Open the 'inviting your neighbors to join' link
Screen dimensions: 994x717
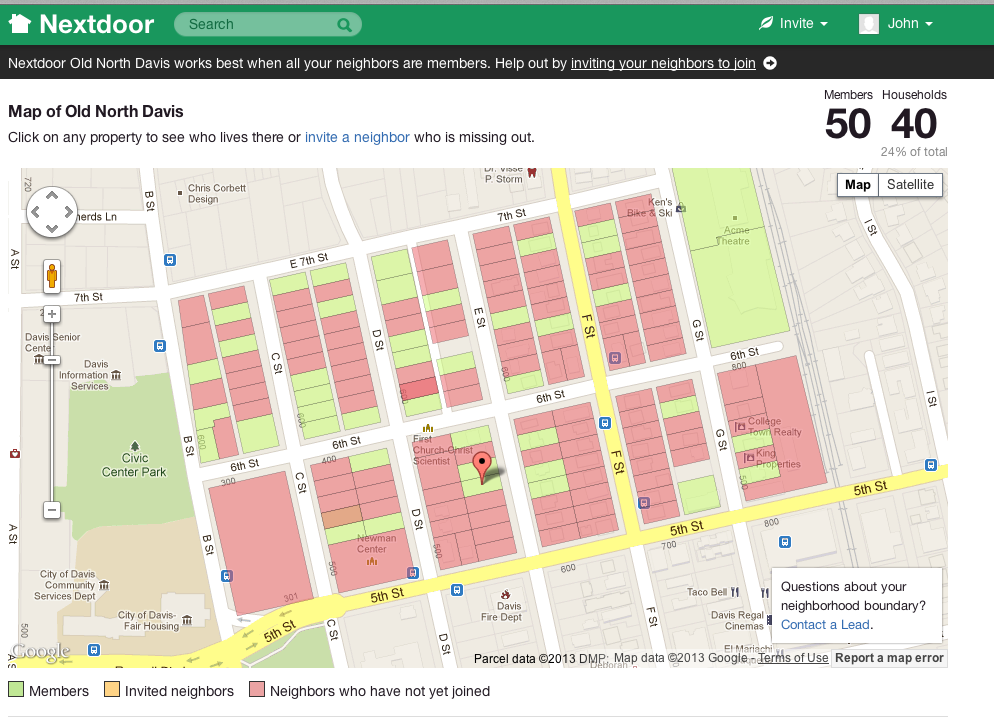(663, 63)
